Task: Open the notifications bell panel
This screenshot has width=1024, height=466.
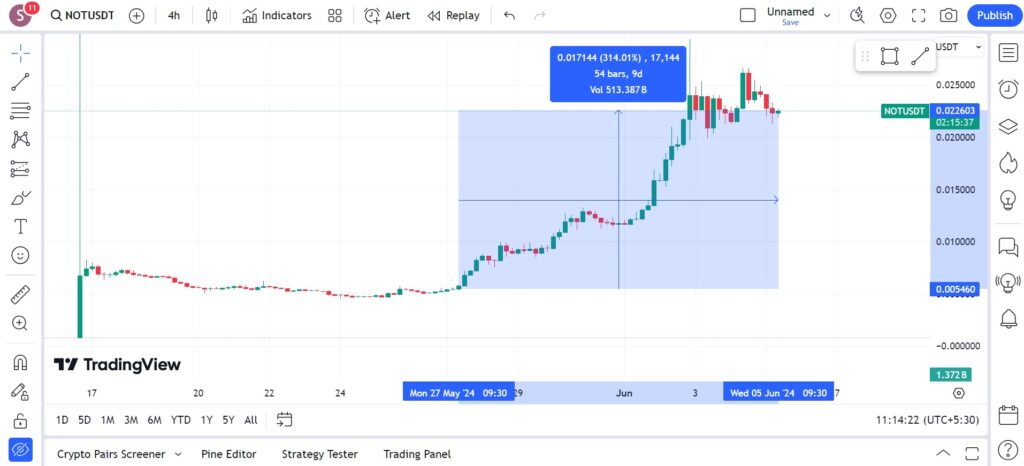Action: 1008,319
